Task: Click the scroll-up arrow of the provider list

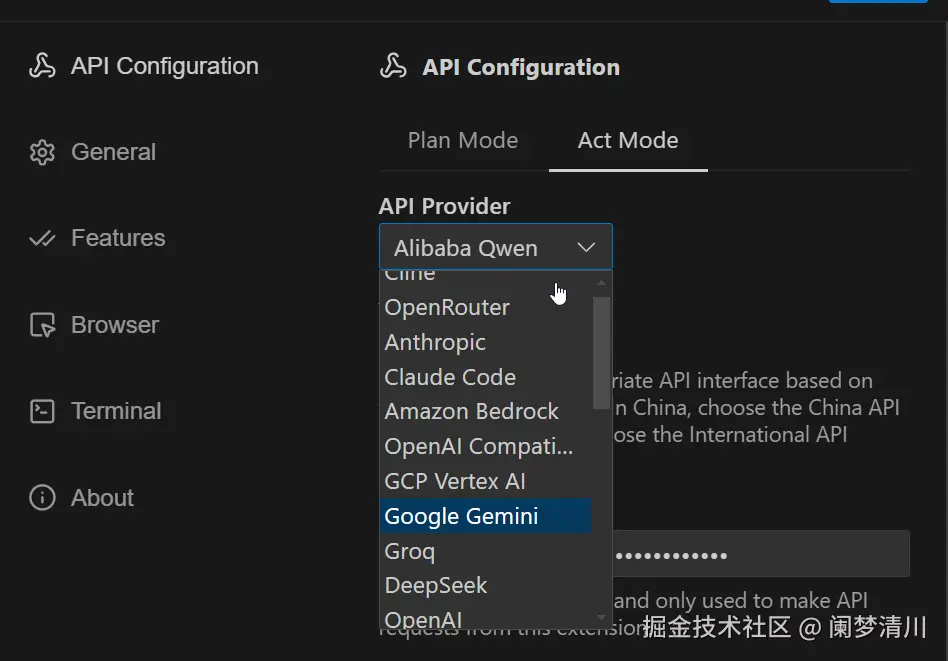Action: (x=601, y=282)
